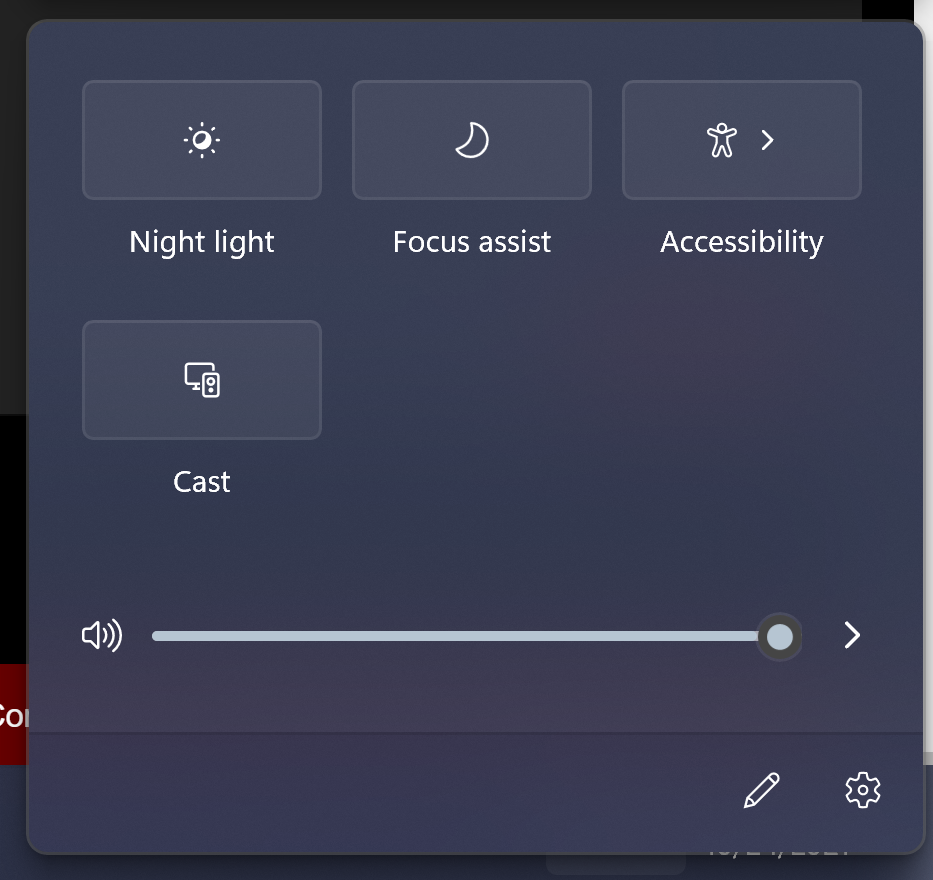Click the Focus assist moon icon

coord(472,140)
